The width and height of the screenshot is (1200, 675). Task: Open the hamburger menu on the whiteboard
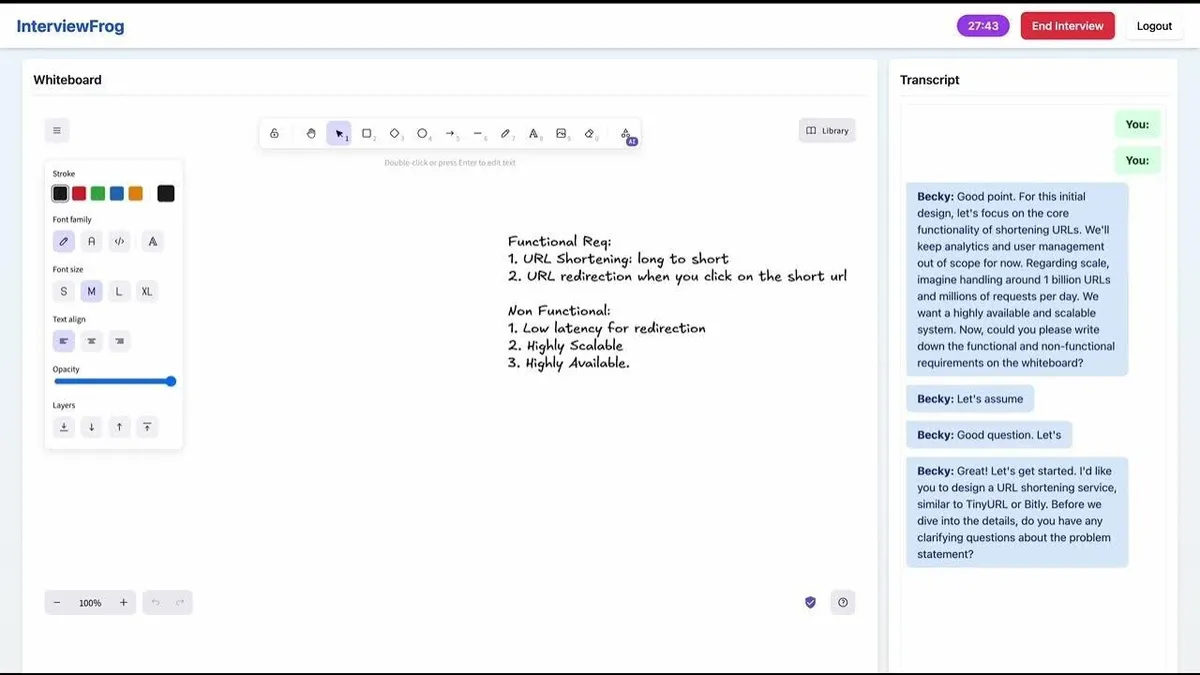pos(57,130)
